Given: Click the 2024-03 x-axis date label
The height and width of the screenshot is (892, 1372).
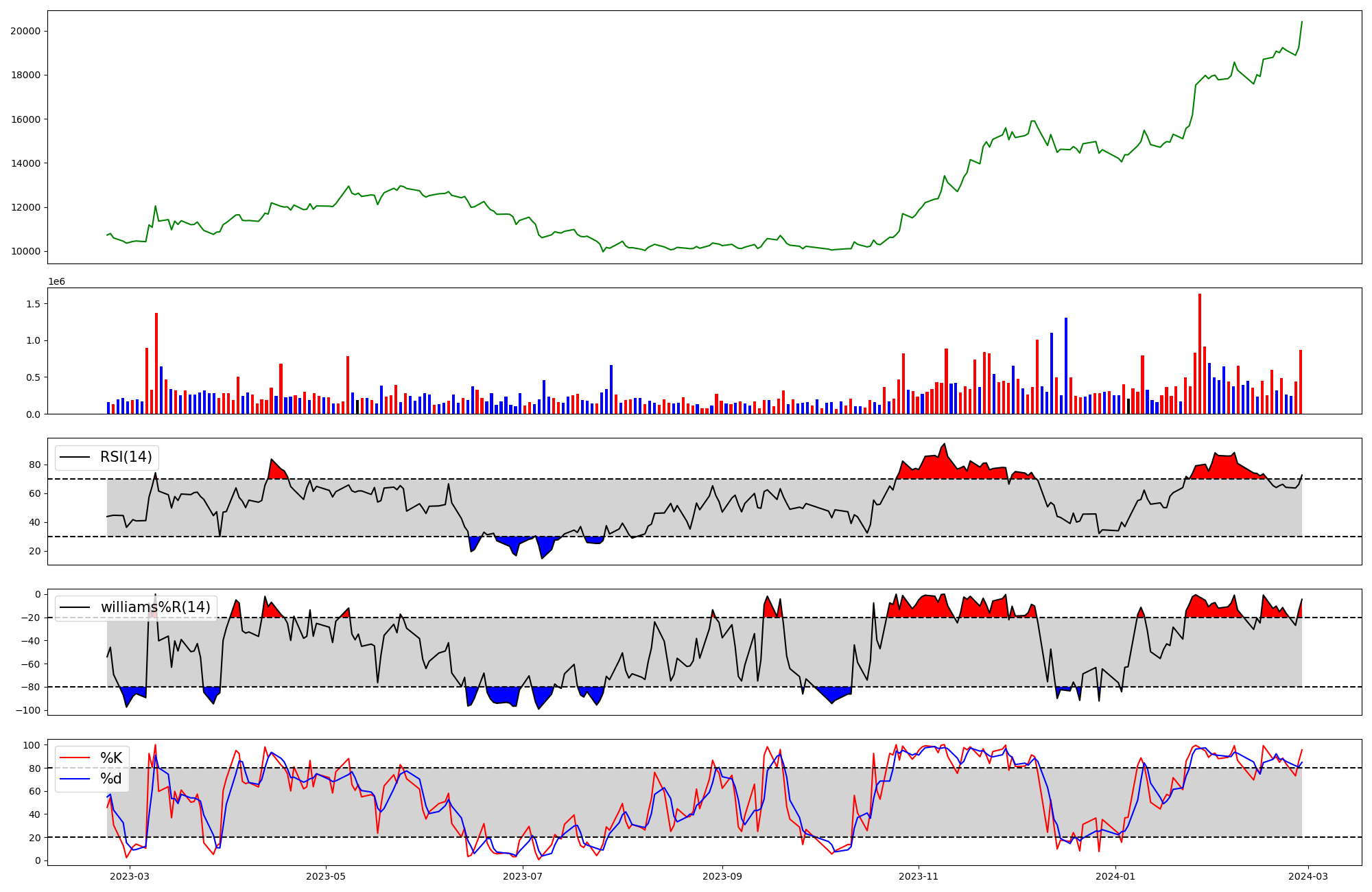Looking at the screenshot, I should coord(1308,876).
